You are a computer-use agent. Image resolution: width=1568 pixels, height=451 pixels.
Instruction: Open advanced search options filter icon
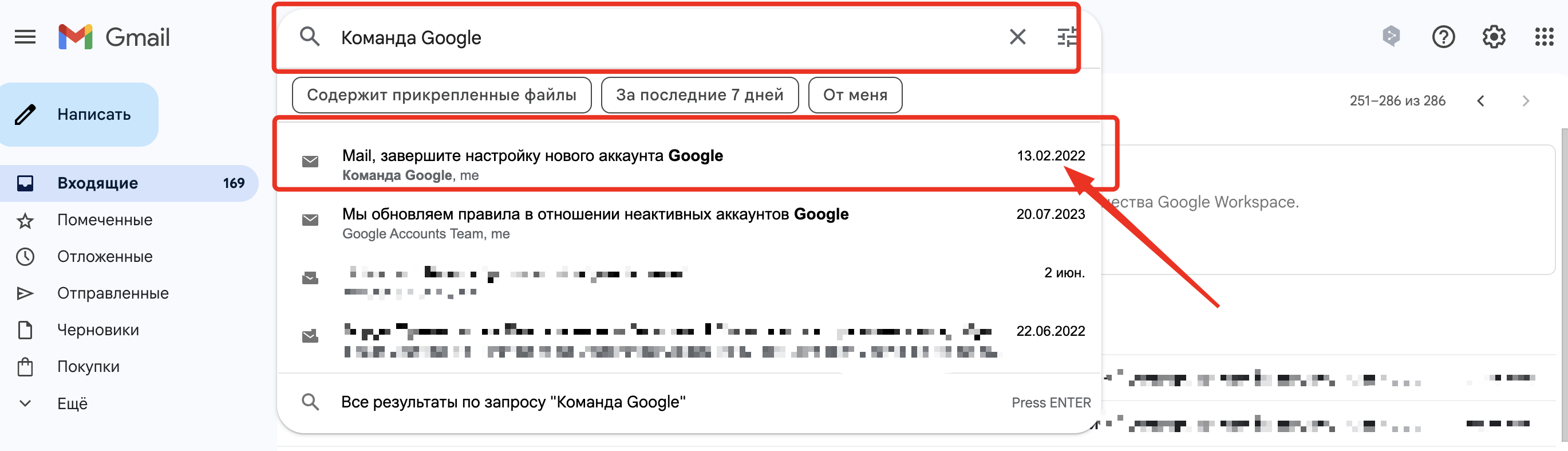[1067, 37]
